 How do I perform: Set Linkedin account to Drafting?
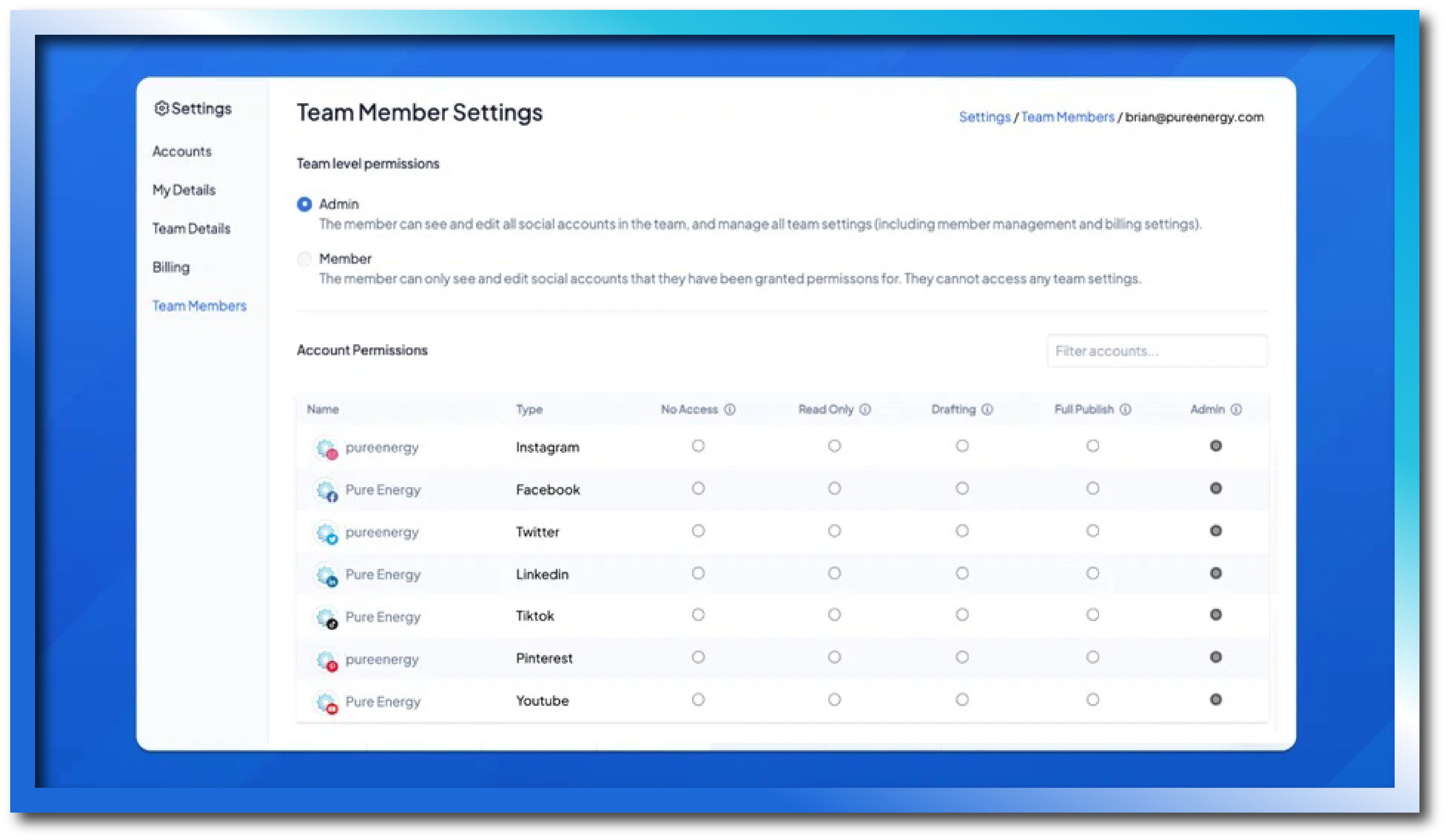(962, 573)
